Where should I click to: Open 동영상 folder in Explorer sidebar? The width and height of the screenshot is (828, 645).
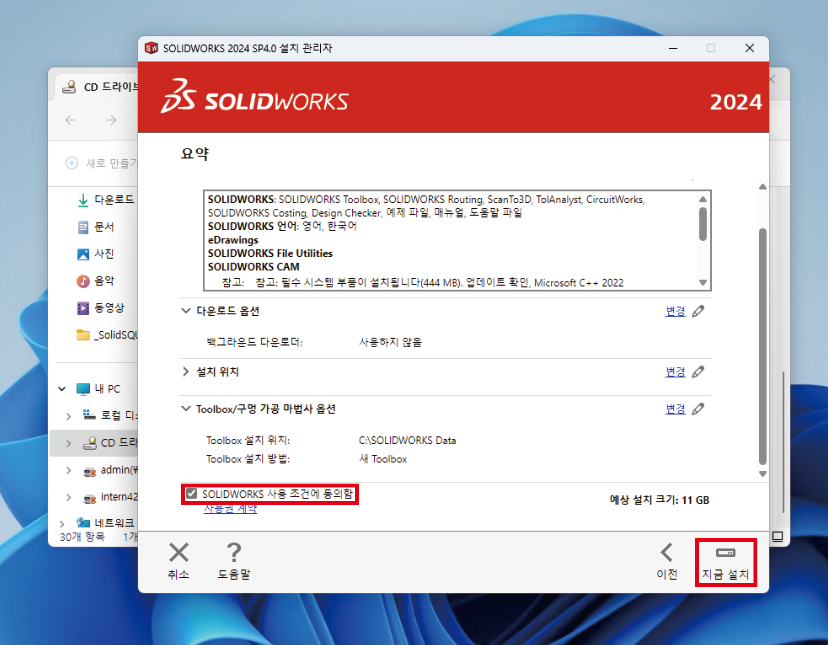pos(100,308)
